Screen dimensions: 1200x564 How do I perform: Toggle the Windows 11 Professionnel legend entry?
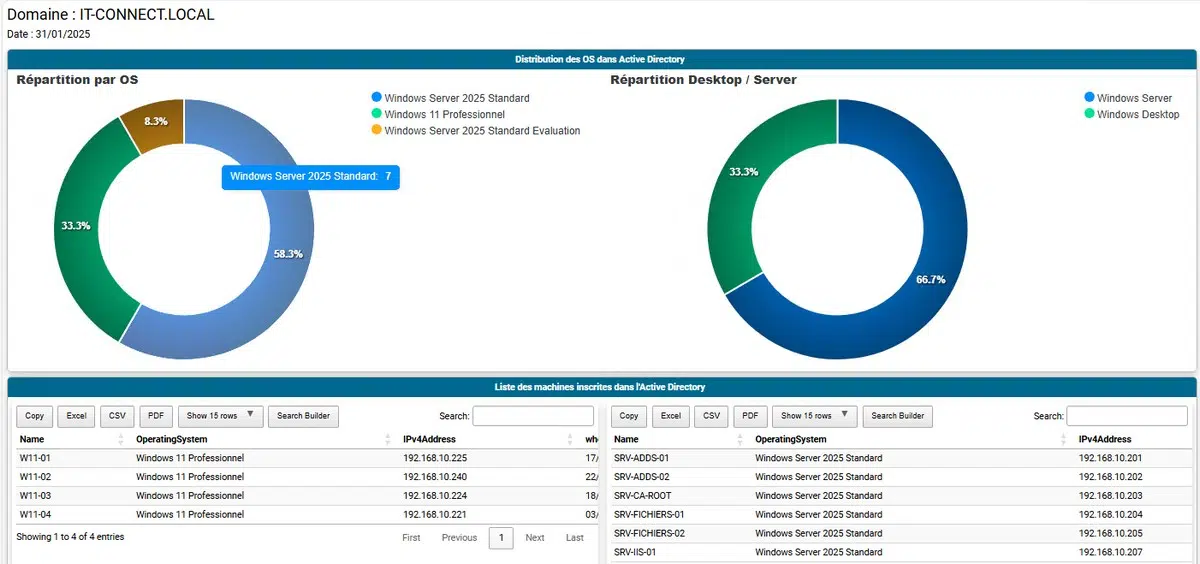[446, 114]
